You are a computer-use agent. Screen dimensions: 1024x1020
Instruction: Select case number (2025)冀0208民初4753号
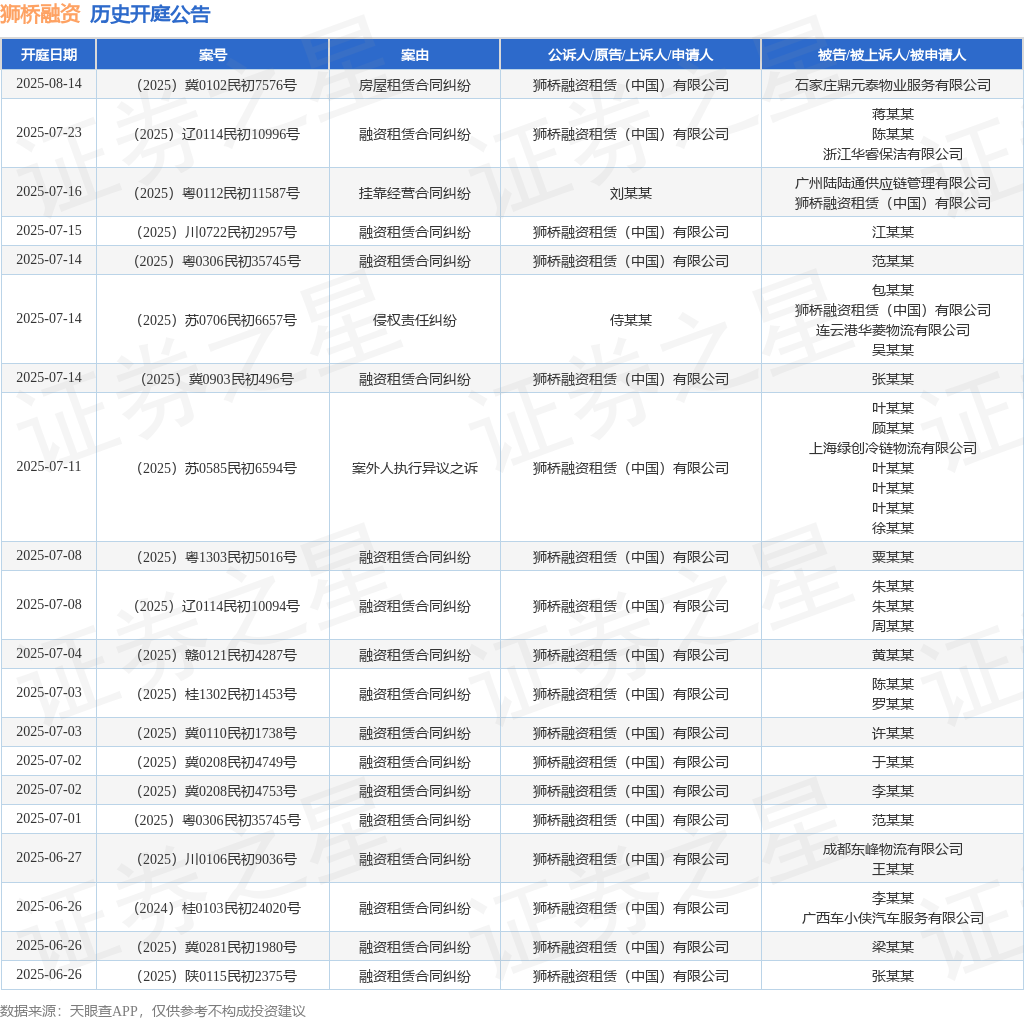(x=213, y=791)
